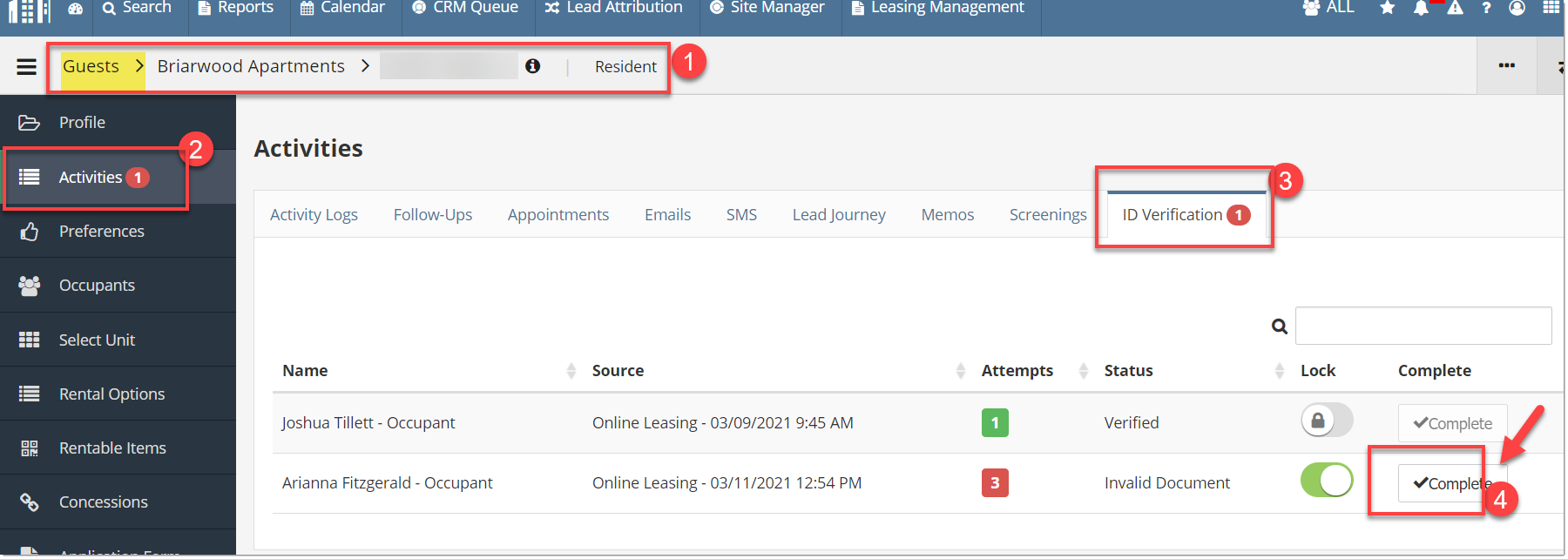Open Occupants in sidebar
The image size is (1568, 559).
pyautogui.click(x=118, y=286)
